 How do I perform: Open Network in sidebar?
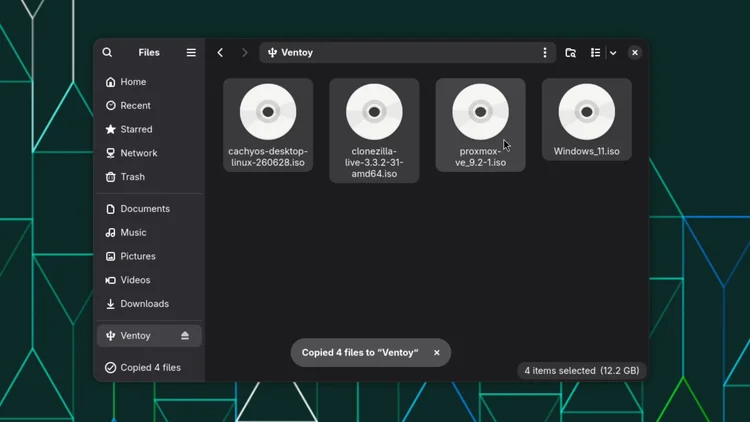tap(149, 153)
